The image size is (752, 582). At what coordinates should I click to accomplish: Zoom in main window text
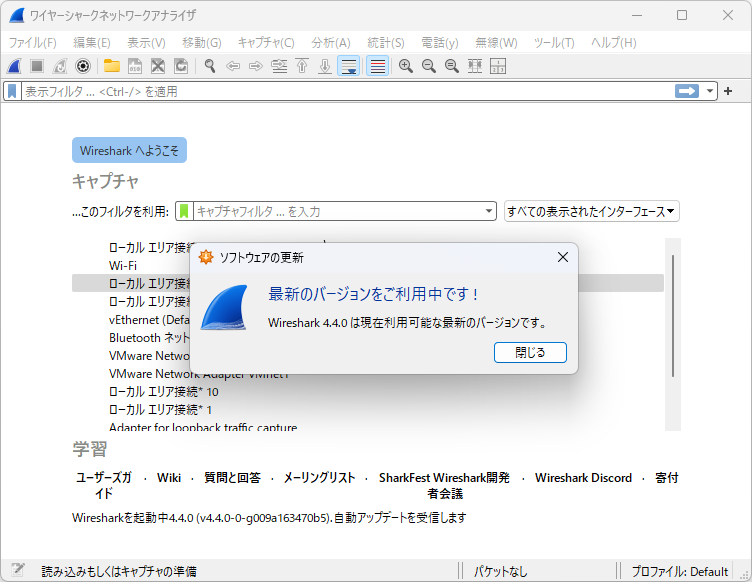(x=406, y=66)
